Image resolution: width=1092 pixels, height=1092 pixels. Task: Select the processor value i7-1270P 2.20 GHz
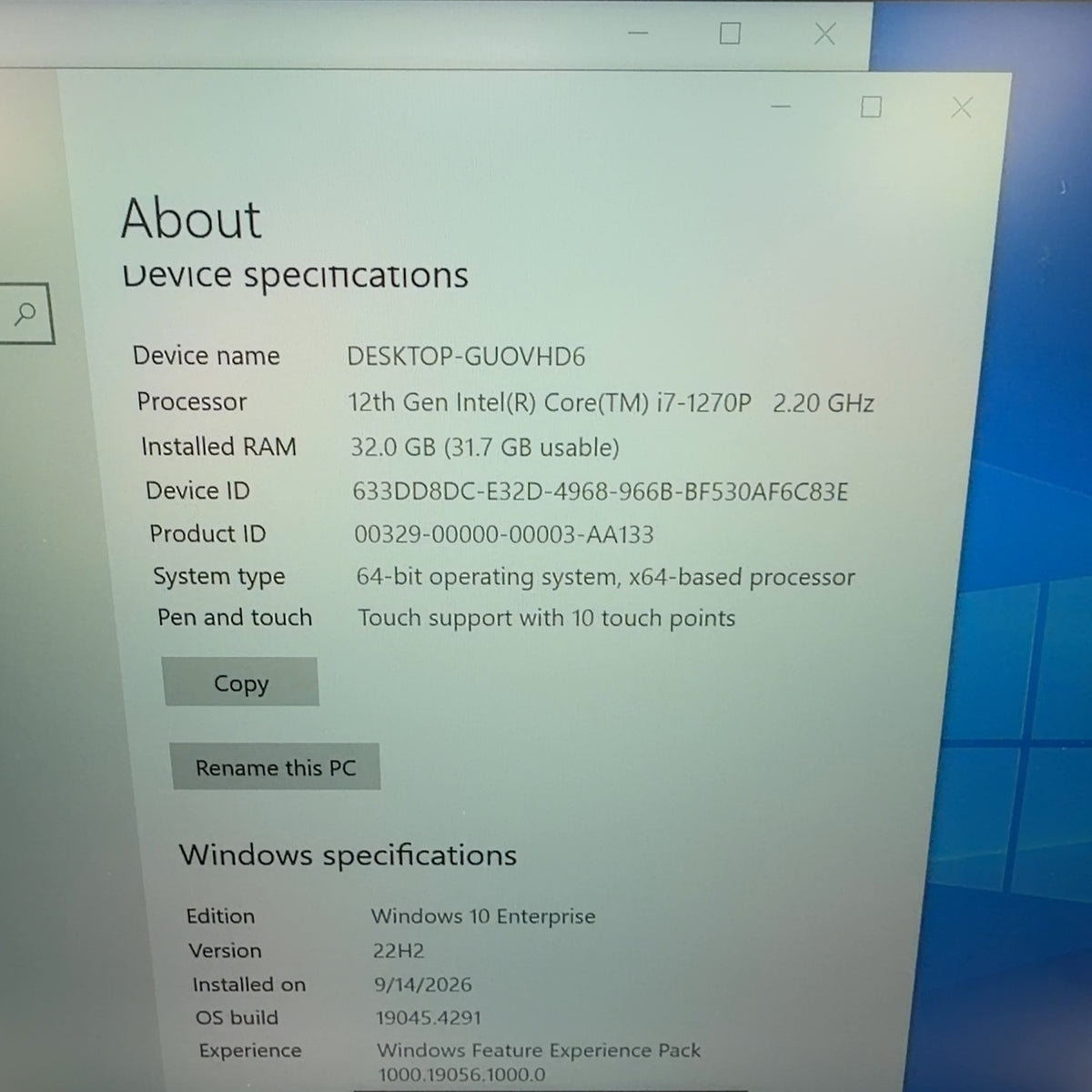(611, 402)
